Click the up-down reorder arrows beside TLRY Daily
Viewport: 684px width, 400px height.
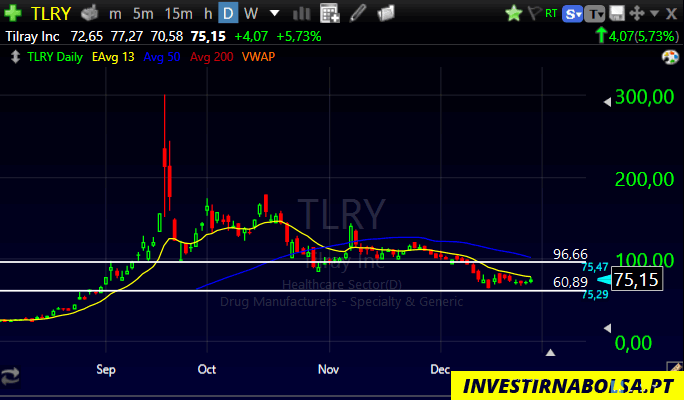15,57
